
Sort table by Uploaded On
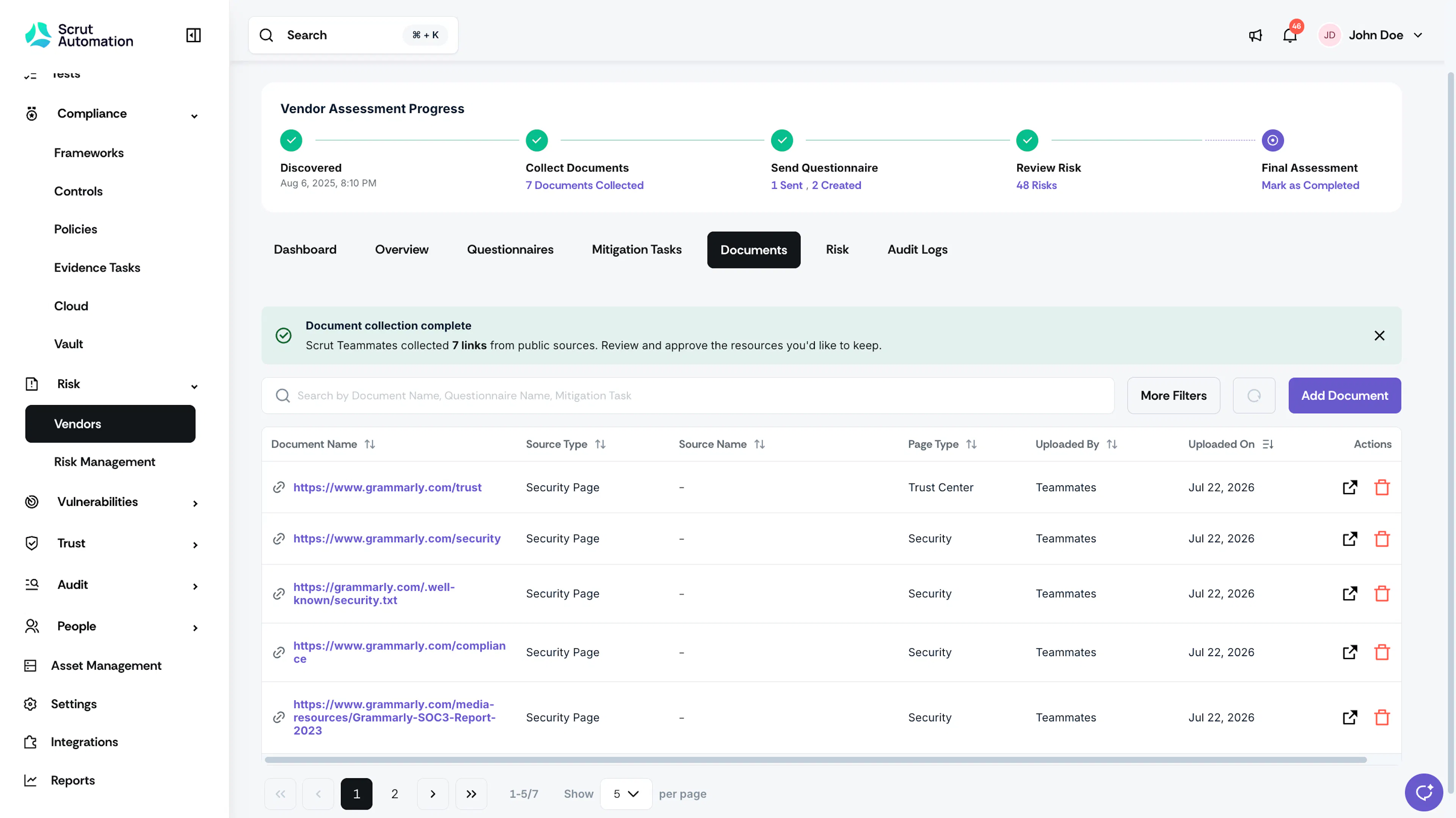1268,444
